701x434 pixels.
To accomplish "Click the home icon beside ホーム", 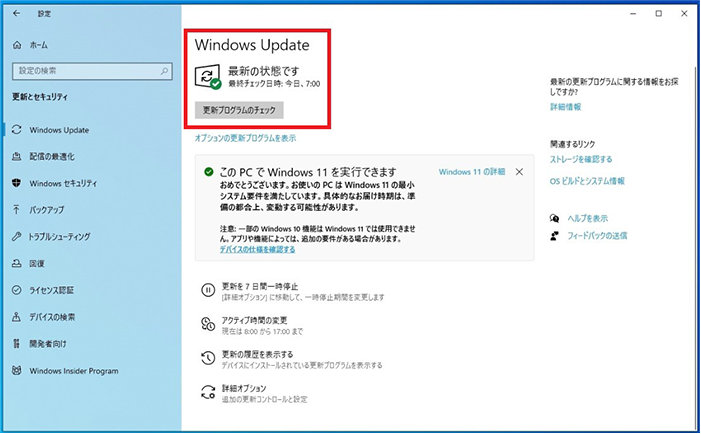I will [17, 45].
